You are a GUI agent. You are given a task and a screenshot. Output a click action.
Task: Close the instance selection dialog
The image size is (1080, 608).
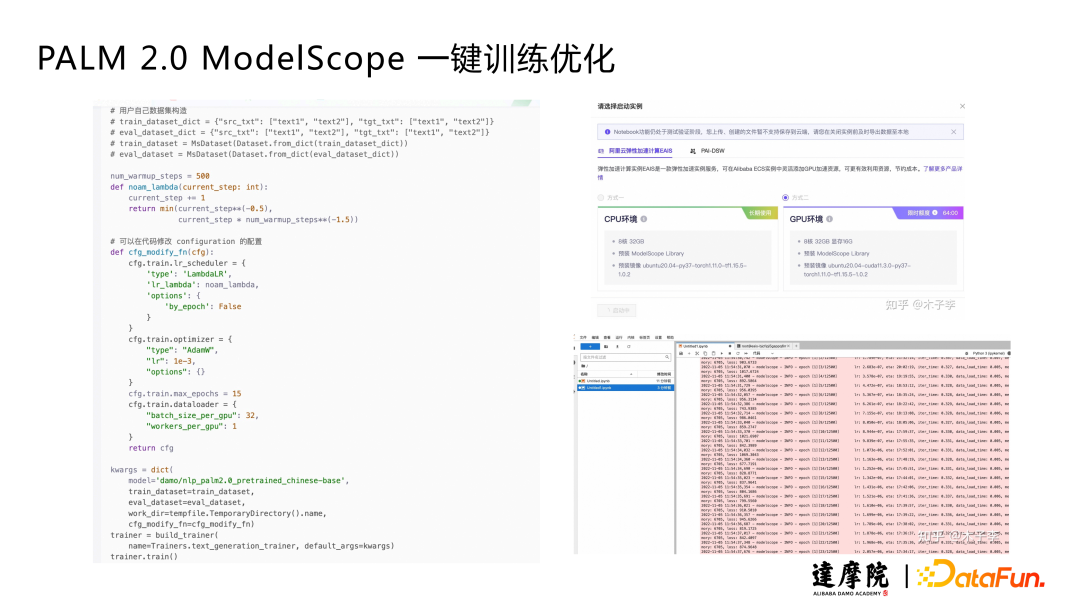coord(962,106)
